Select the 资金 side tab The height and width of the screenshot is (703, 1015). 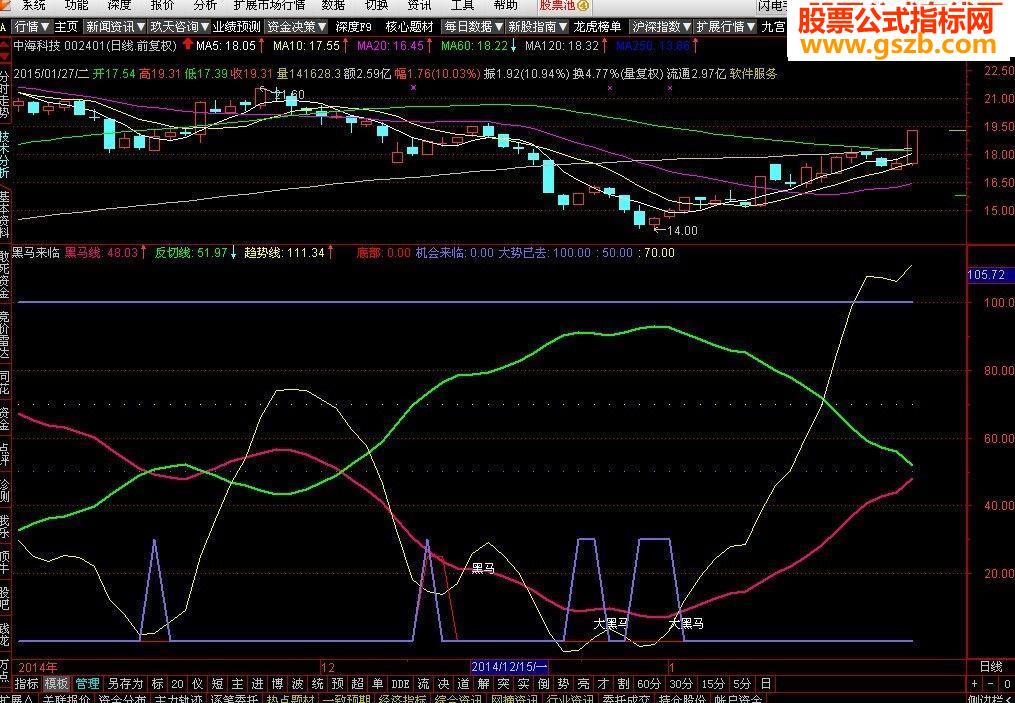pos(5,419)
